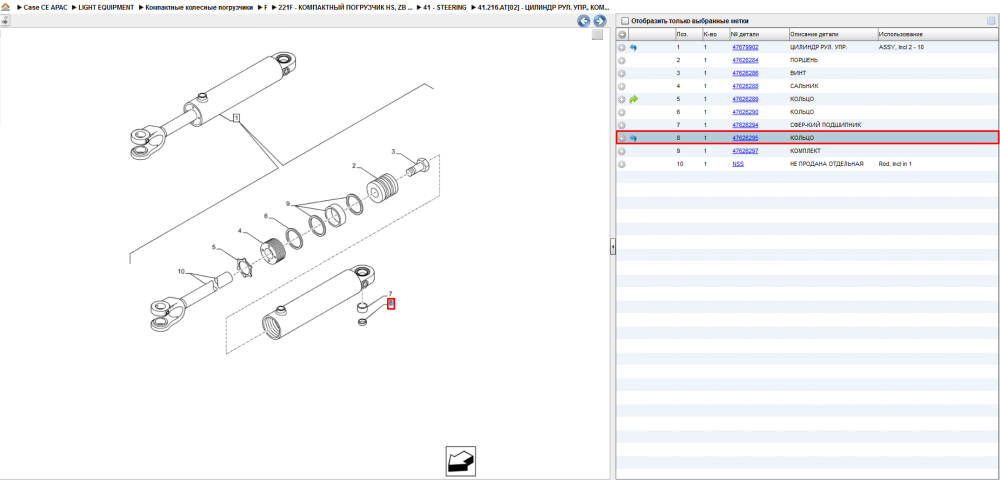Viewport: 1000px width, 480px height.
Task: Click callout label 5 on the diagram
Action: [x=214, y=248]
